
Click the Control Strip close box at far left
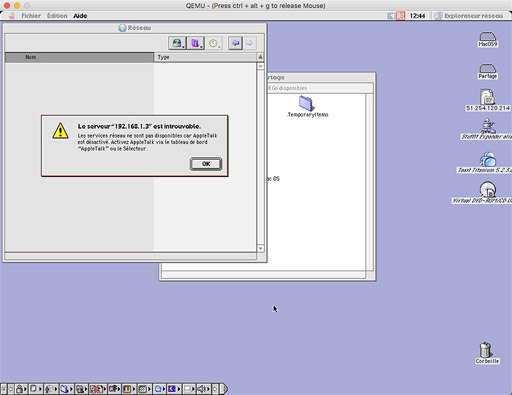click(x=4, y=389)
